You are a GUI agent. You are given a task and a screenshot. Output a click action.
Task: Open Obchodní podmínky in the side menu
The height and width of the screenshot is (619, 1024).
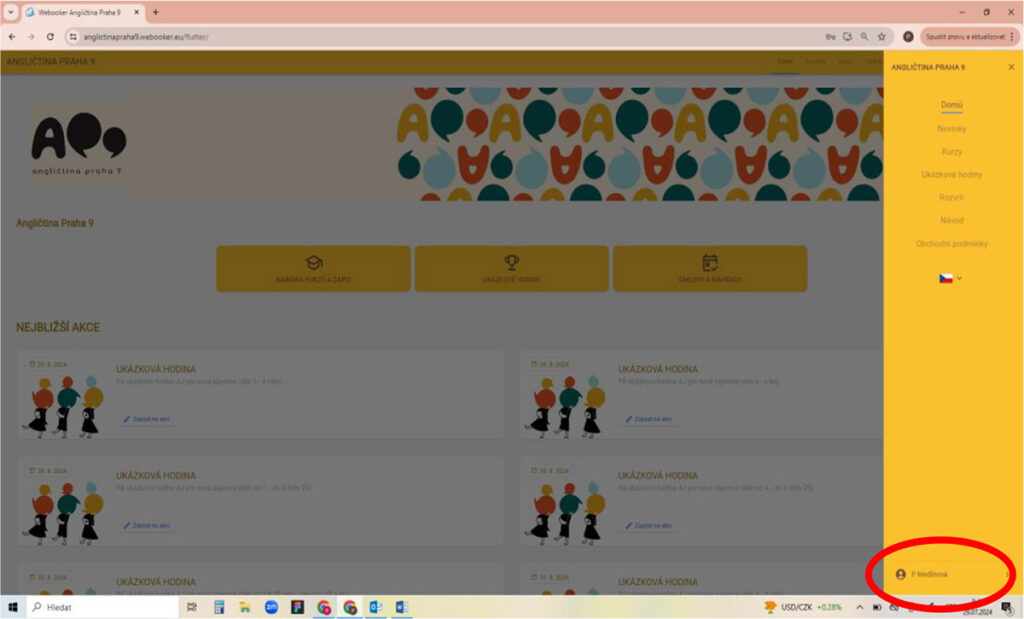tap(952, 244)
